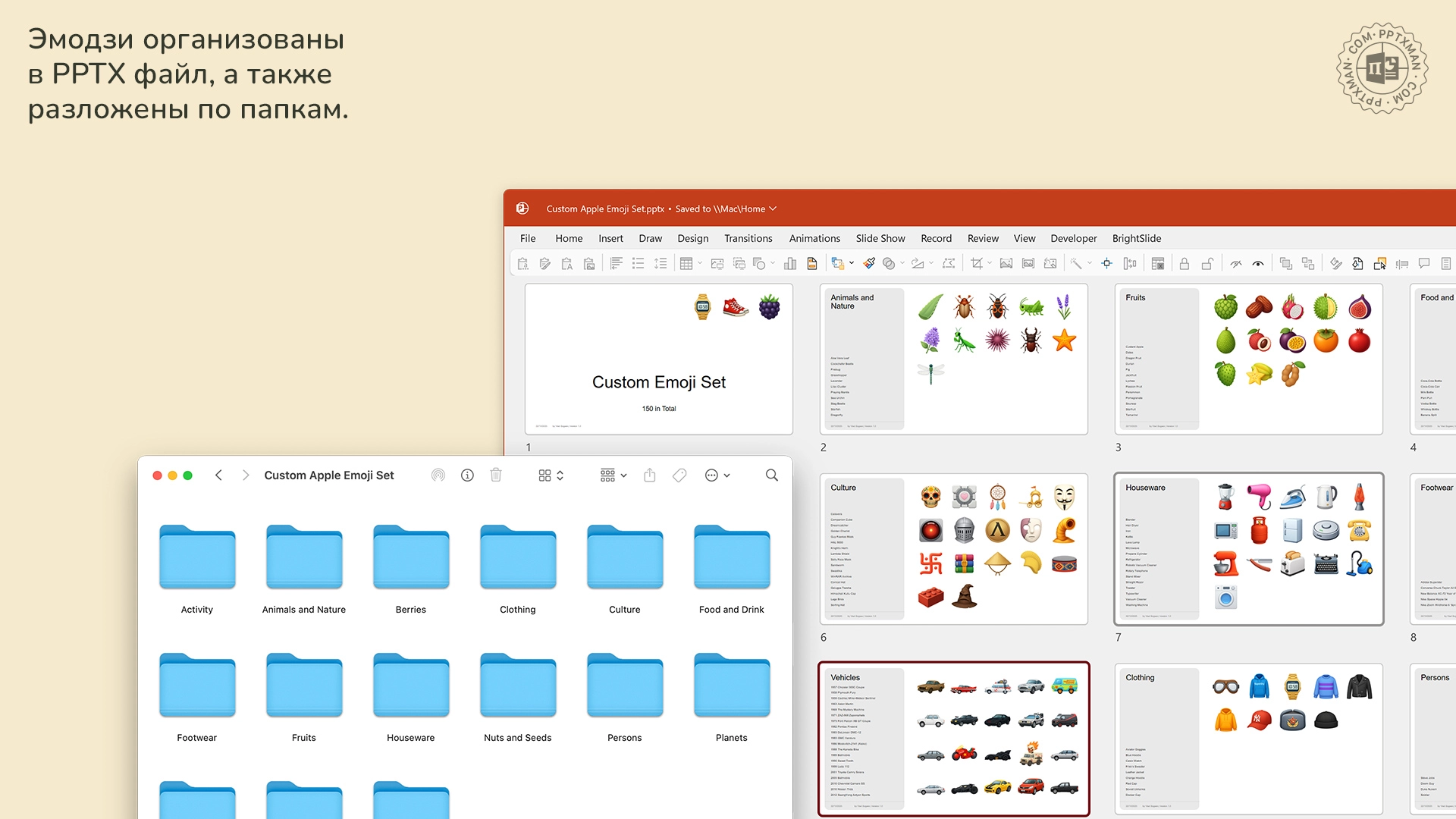Expand the Finder more actions ellipsis menu
Screen dimensions: 1456x819
click(717, 475)
